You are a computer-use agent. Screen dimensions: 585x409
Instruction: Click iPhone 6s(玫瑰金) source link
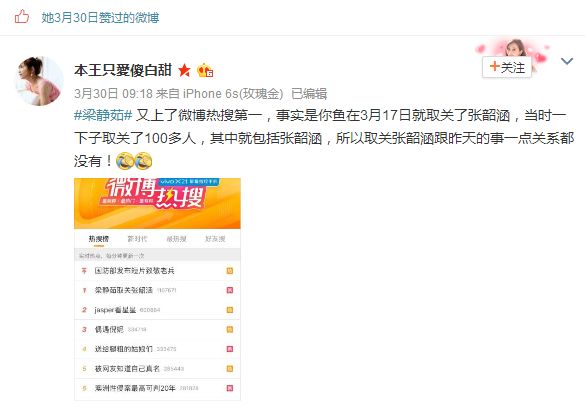pyautogui.click(x=233, y=93)
